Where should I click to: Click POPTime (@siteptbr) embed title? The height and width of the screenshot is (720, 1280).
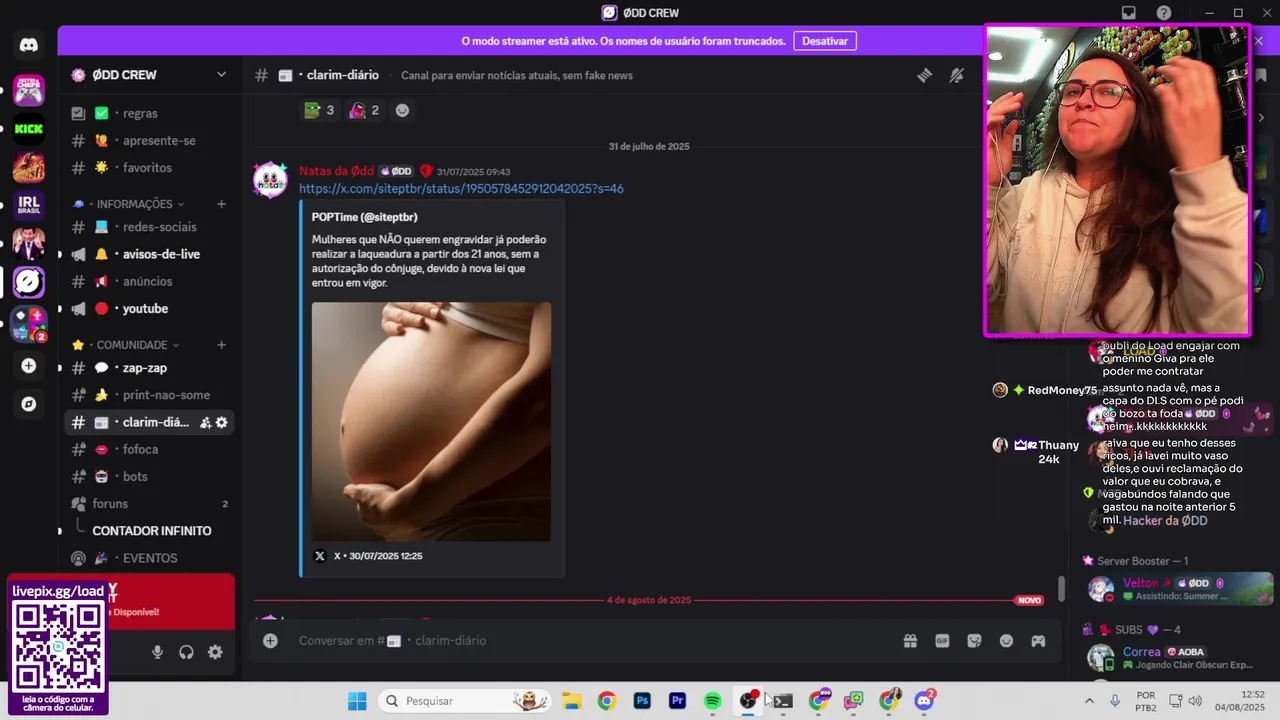(x=364, y=217)
